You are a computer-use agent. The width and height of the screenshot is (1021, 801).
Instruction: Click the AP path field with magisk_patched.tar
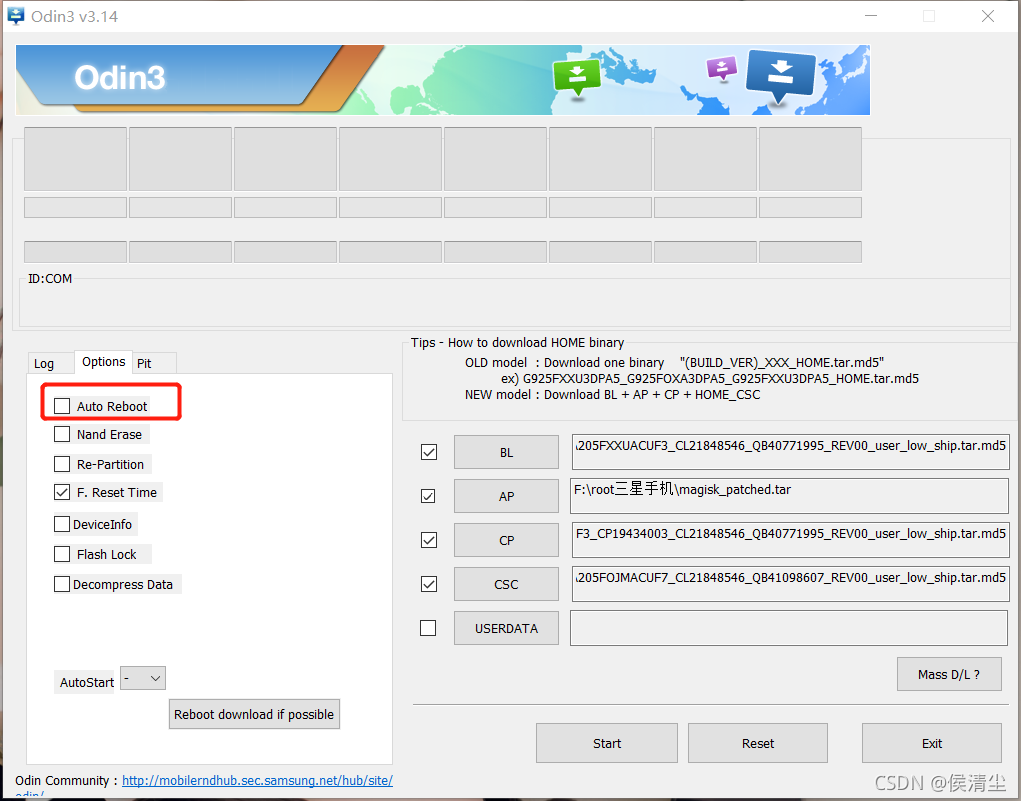[790, 496]
